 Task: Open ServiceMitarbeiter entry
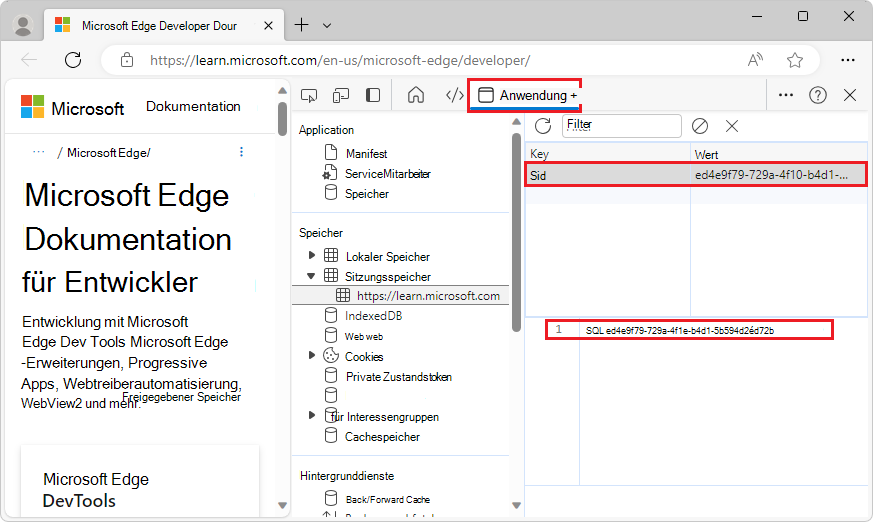pyautogui.click(x=388, y=174)
